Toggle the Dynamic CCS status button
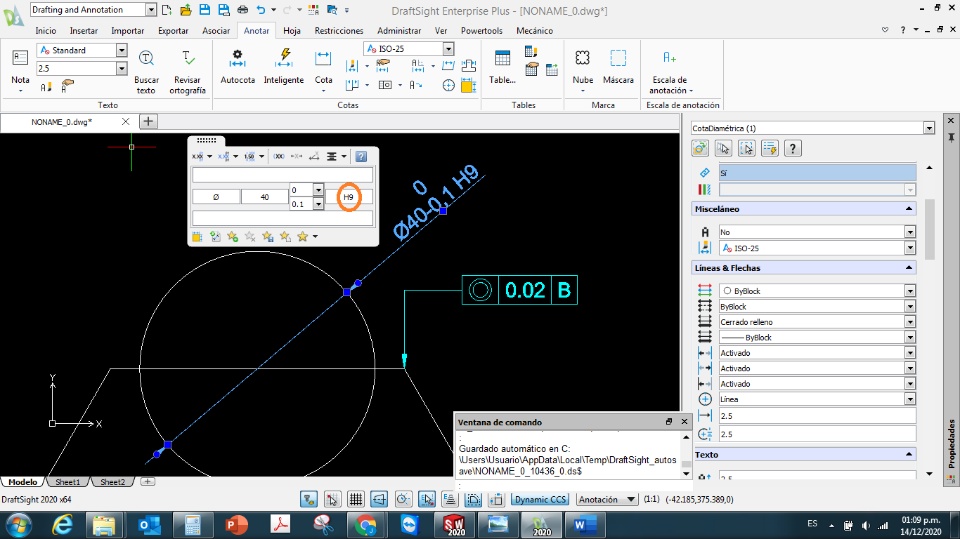This screenshot has width=960, height=539. click(539, 499)
